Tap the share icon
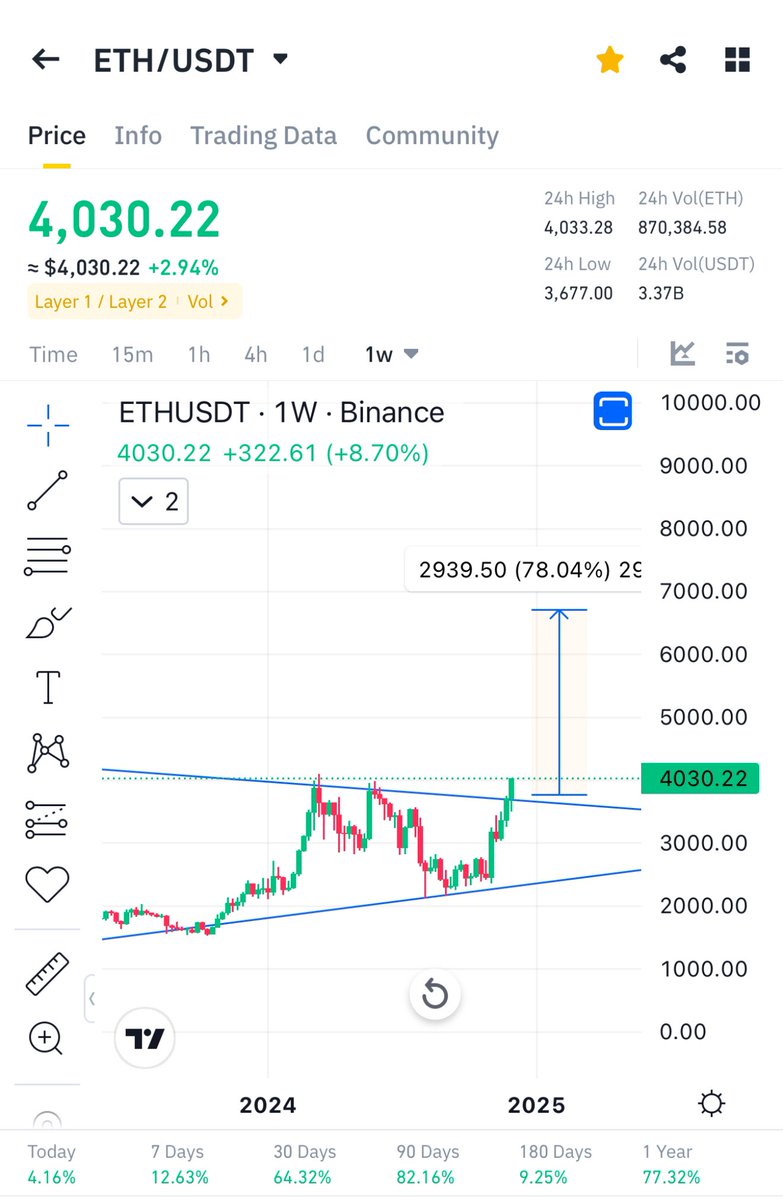This screenshot has height=1200, width=783. (673, 60)
